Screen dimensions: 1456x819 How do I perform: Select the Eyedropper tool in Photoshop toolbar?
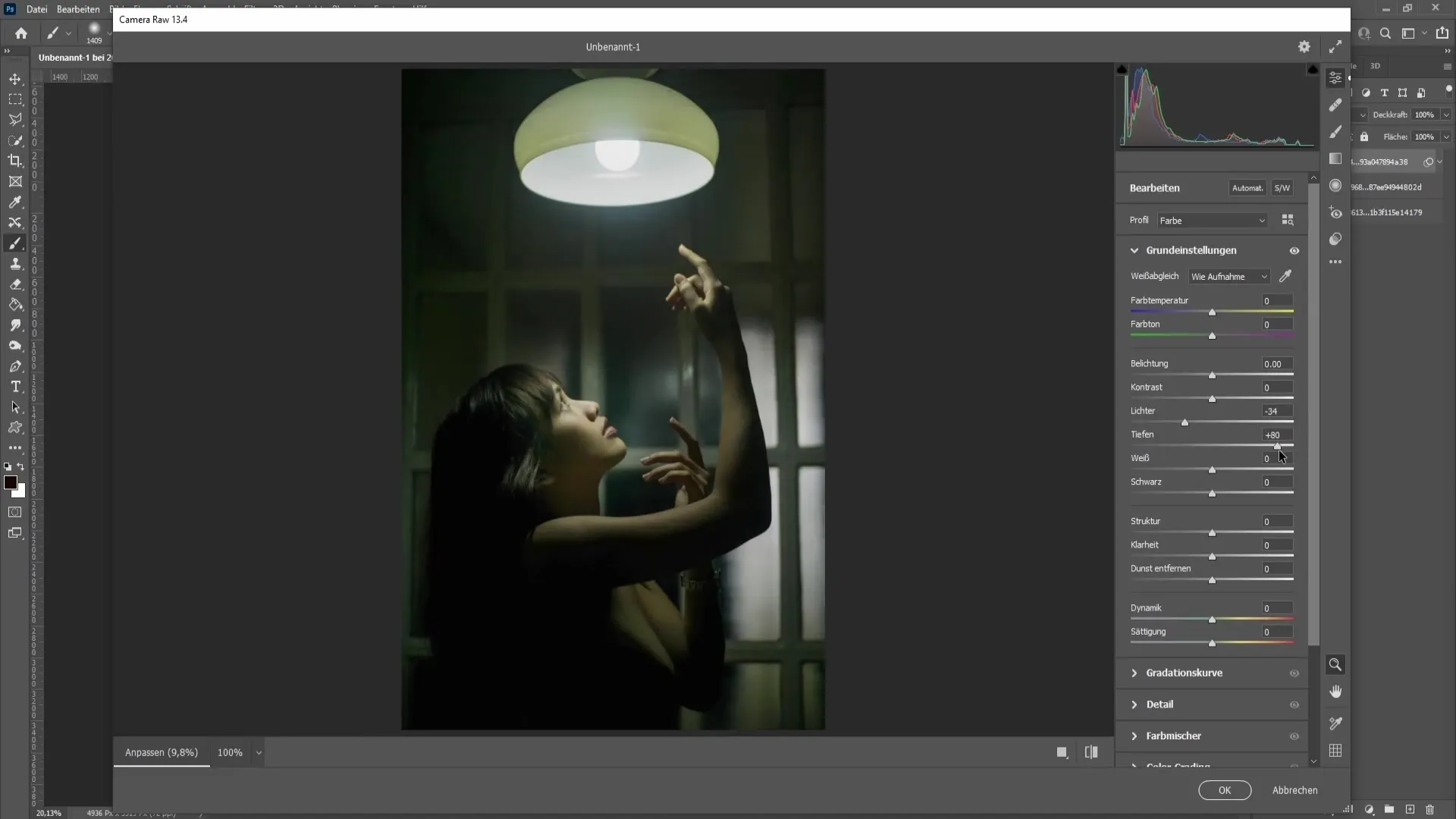point(15,202)
